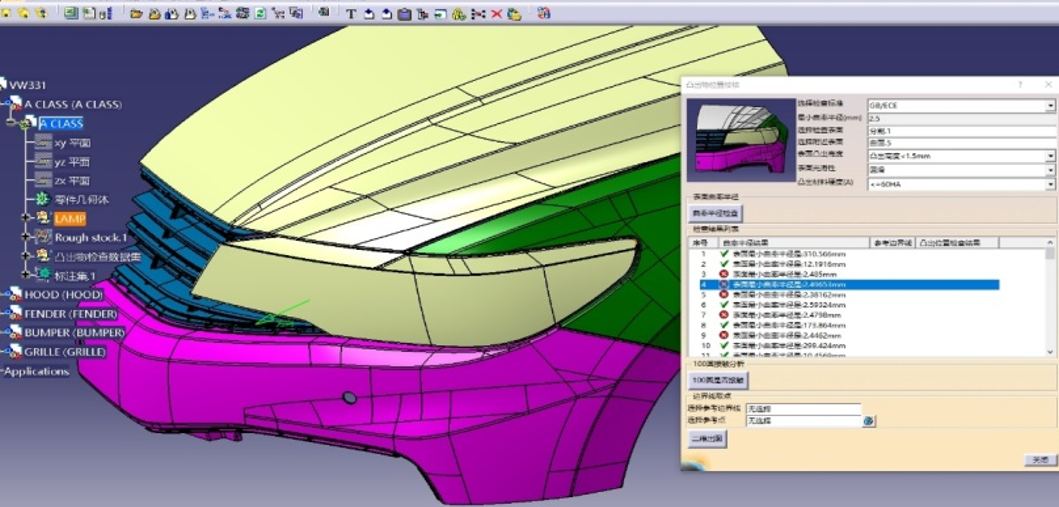The image size is (1059, 507).
Task: Click the red X delete icon in toolbar
Action: (496, 14)
